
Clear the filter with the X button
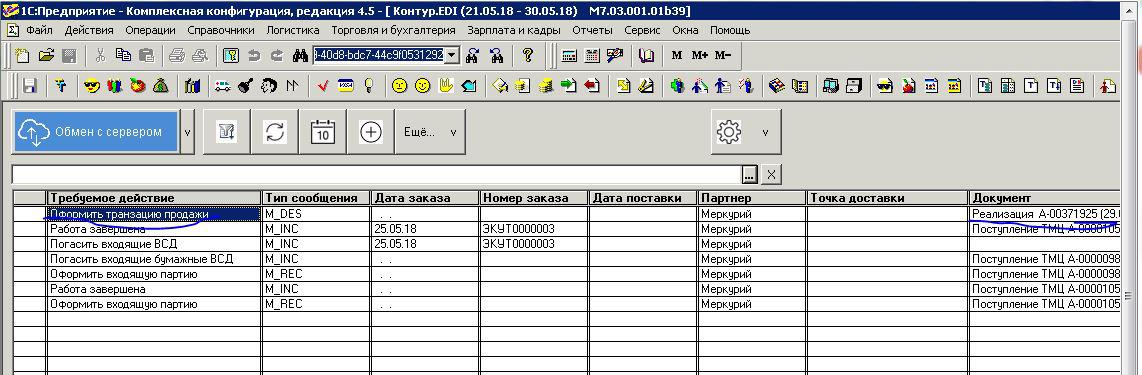tap(772, 175)
